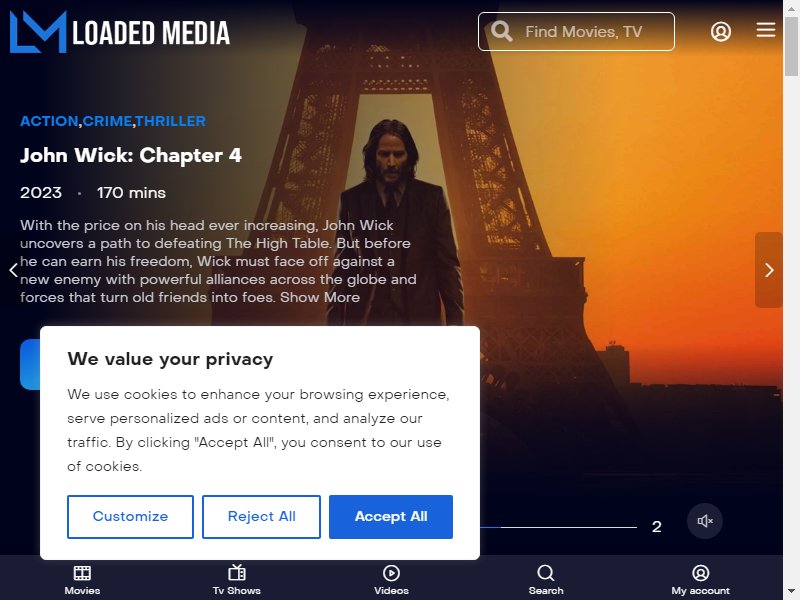
Task: Open Customize cookie preferences
Action: click(x=130, y=516)
